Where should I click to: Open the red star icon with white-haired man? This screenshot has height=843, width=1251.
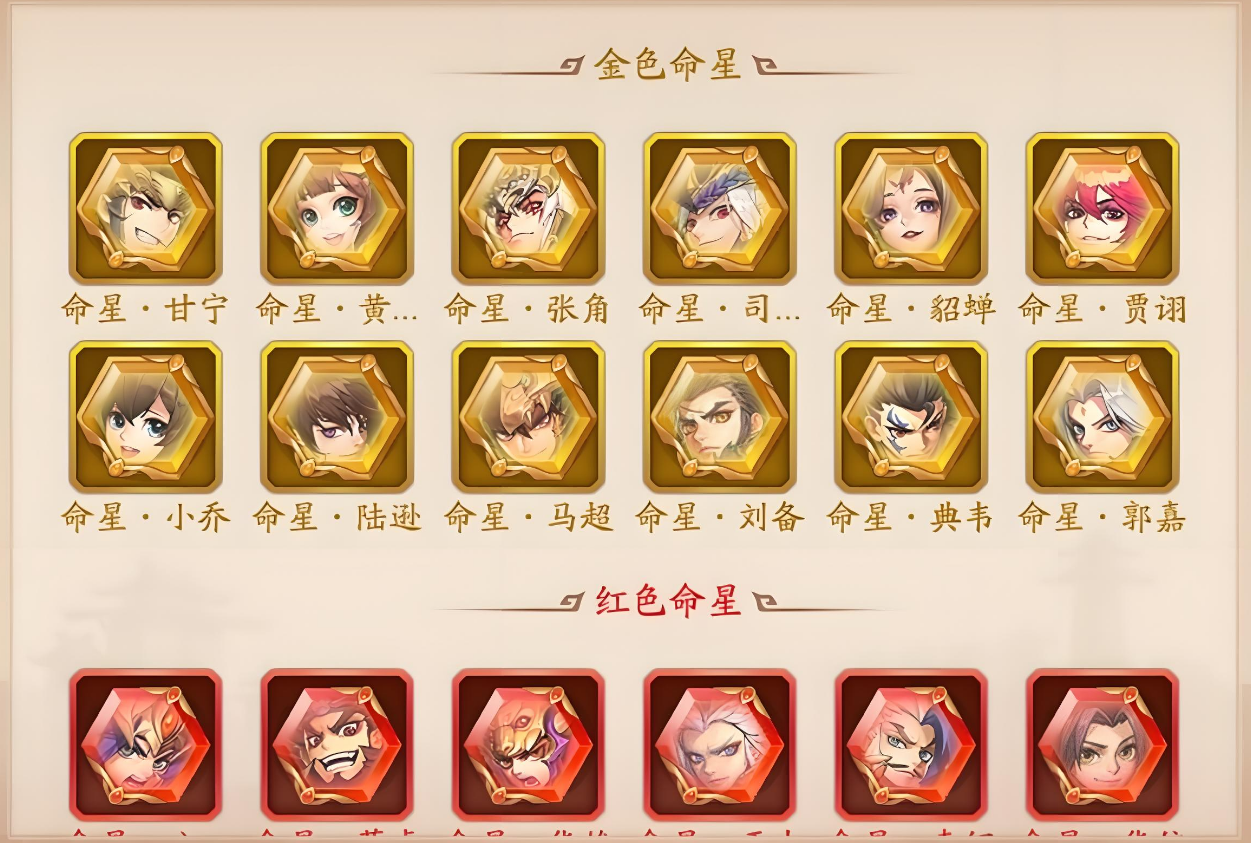pyautogui.click(x=720, y=745)
